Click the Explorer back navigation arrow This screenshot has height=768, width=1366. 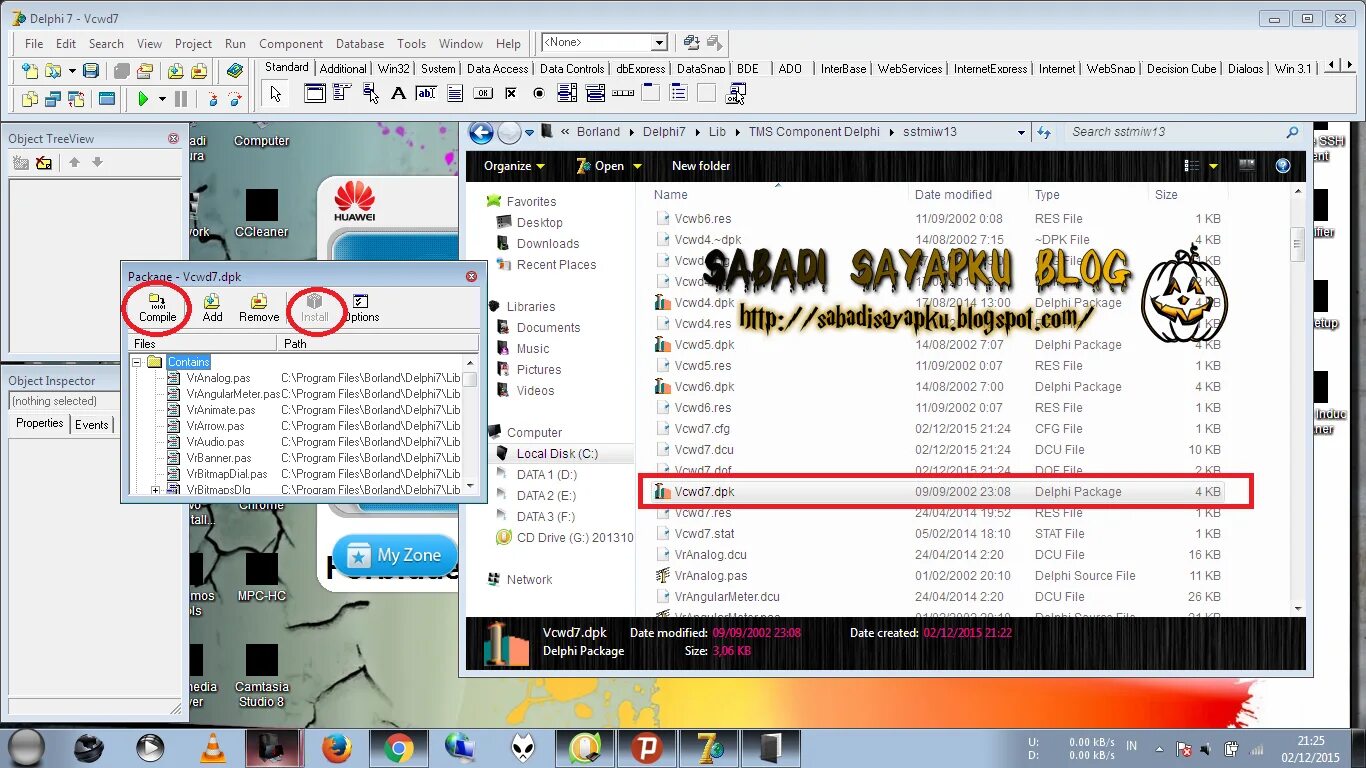[481, 132]
